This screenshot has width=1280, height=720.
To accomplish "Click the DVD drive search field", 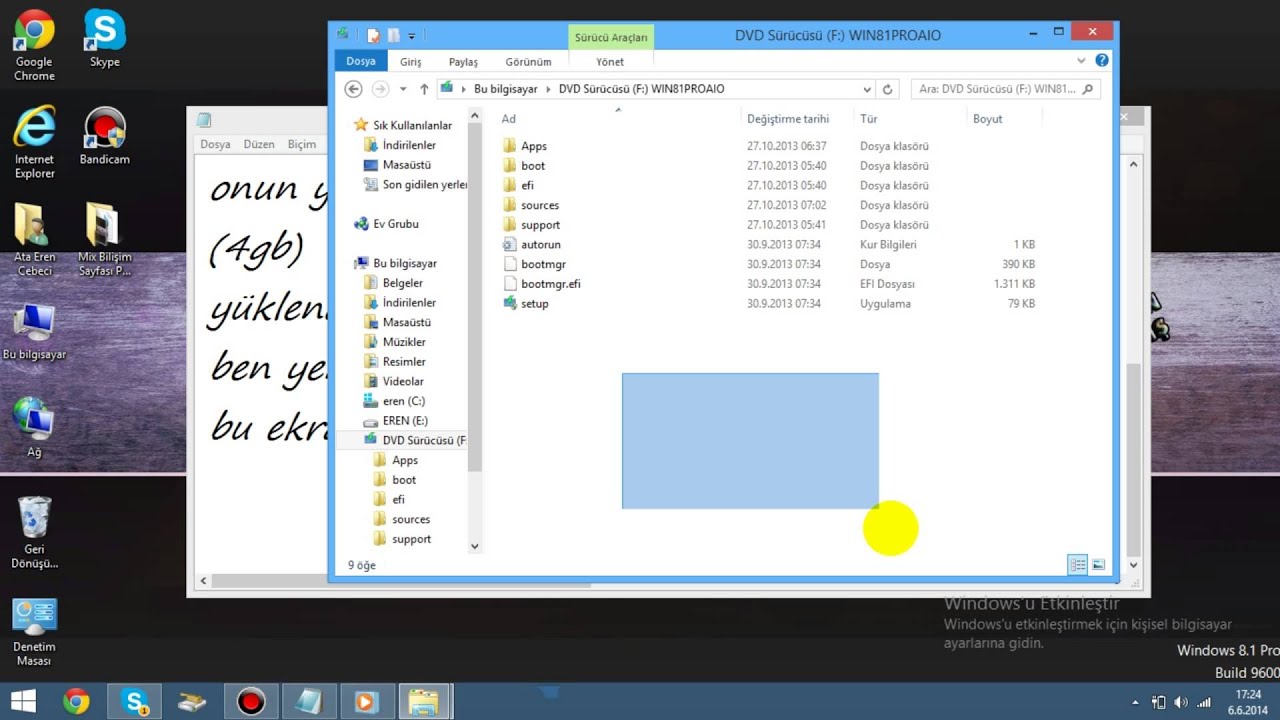I will (x=1004, y=89).
